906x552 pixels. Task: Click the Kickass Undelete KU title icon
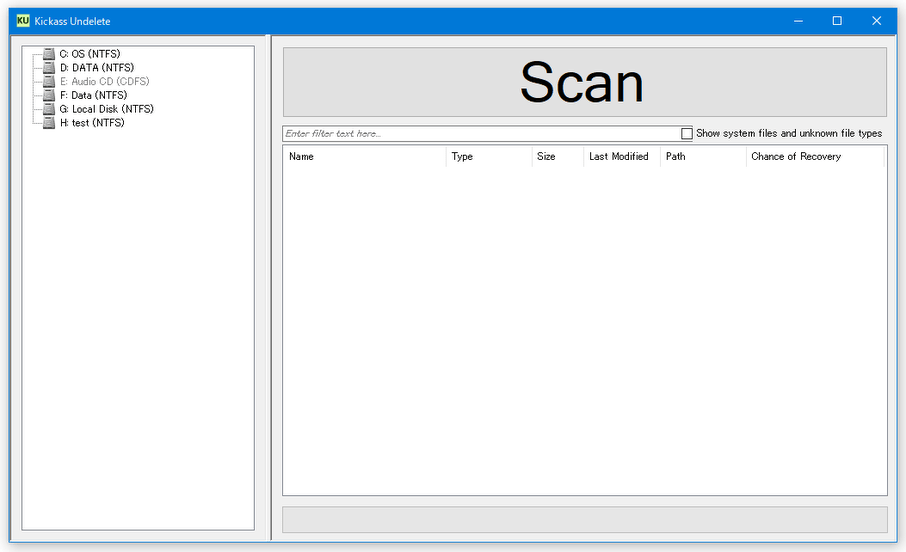23,21
